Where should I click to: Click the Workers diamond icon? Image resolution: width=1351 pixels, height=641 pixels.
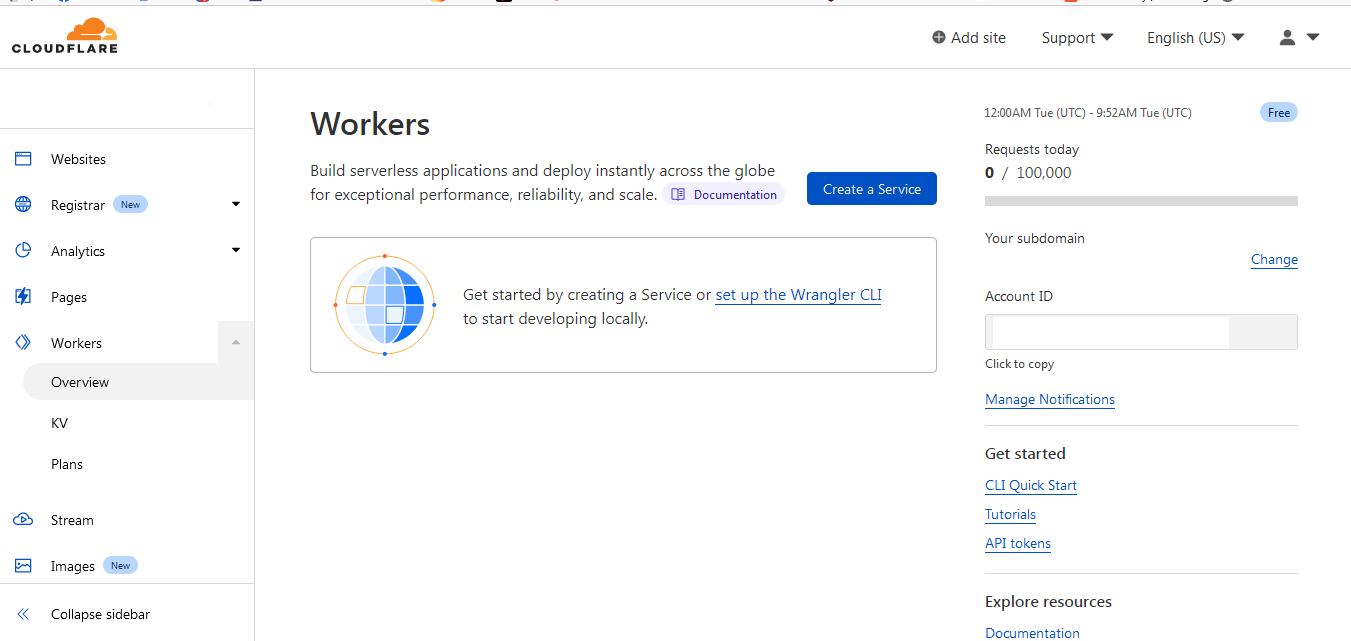(23, 343)
